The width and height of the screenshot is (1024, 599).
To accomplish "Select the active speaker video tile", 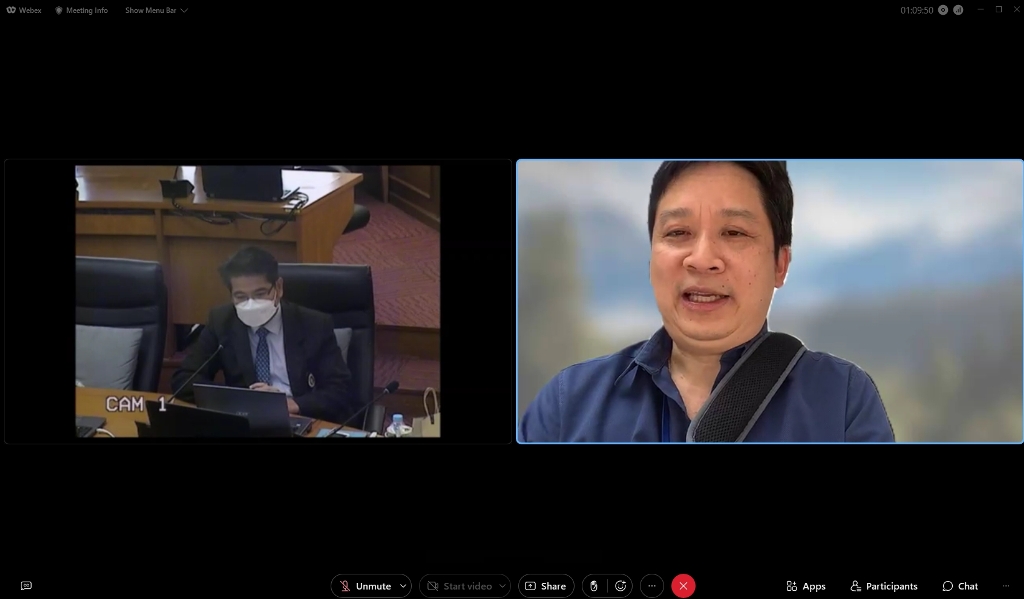I will [x=769, y=301].
